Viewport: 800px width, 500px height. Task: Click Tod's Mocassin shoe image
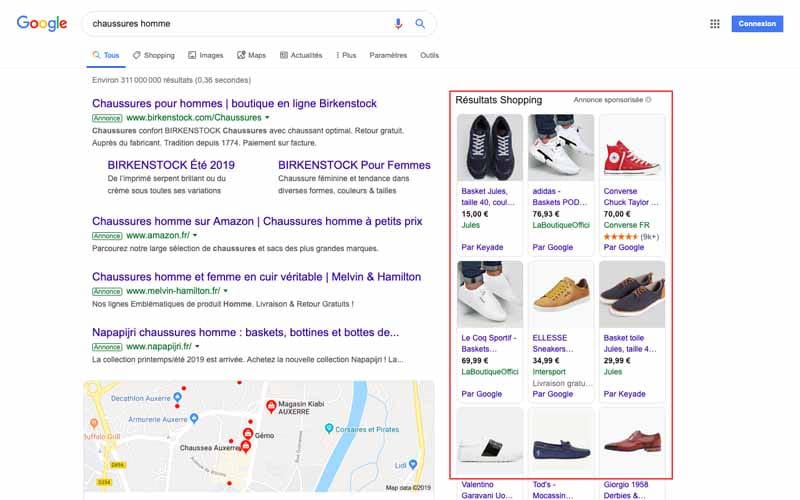561,441
